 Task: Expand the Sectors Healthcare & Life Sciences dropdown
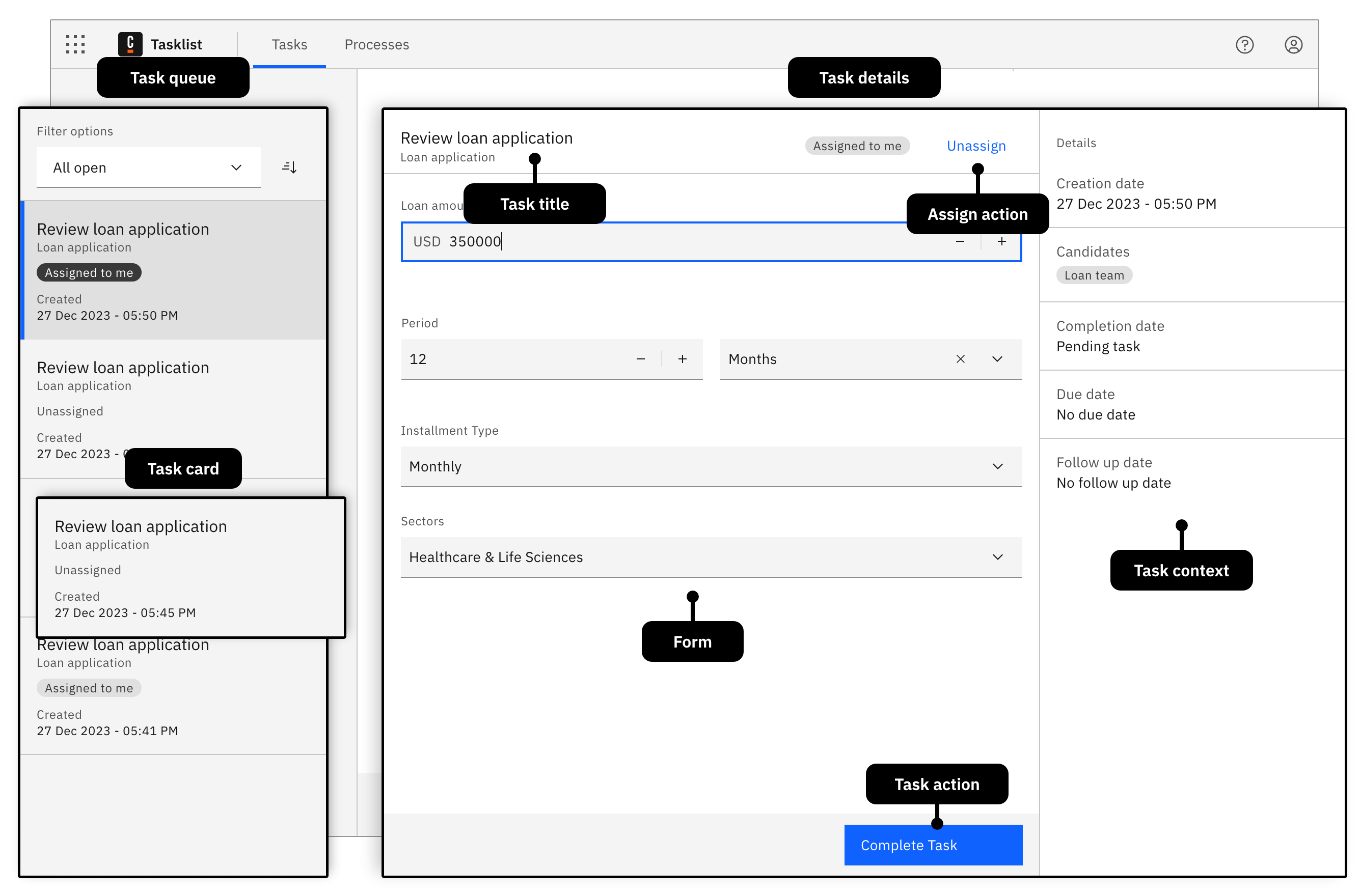pos(711,557)
